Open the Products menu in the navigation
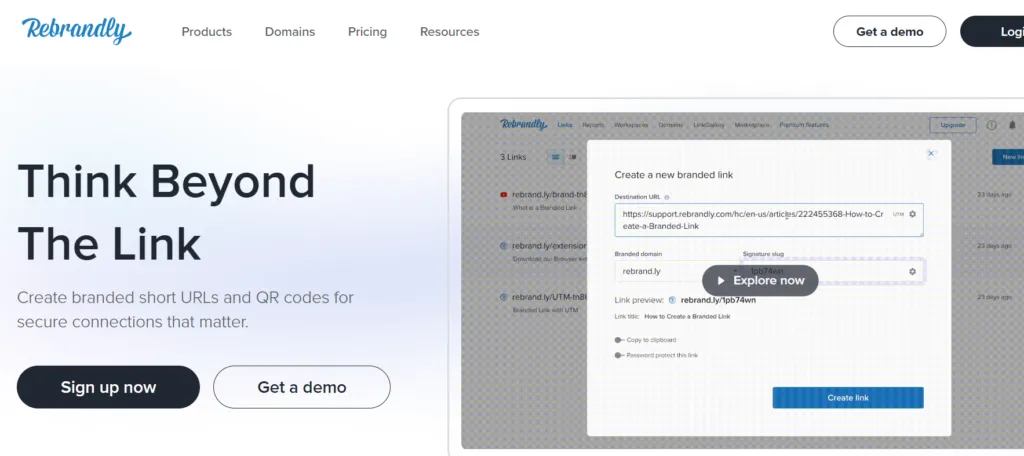This screenshot has height=456, width=1024. point(206,32)
